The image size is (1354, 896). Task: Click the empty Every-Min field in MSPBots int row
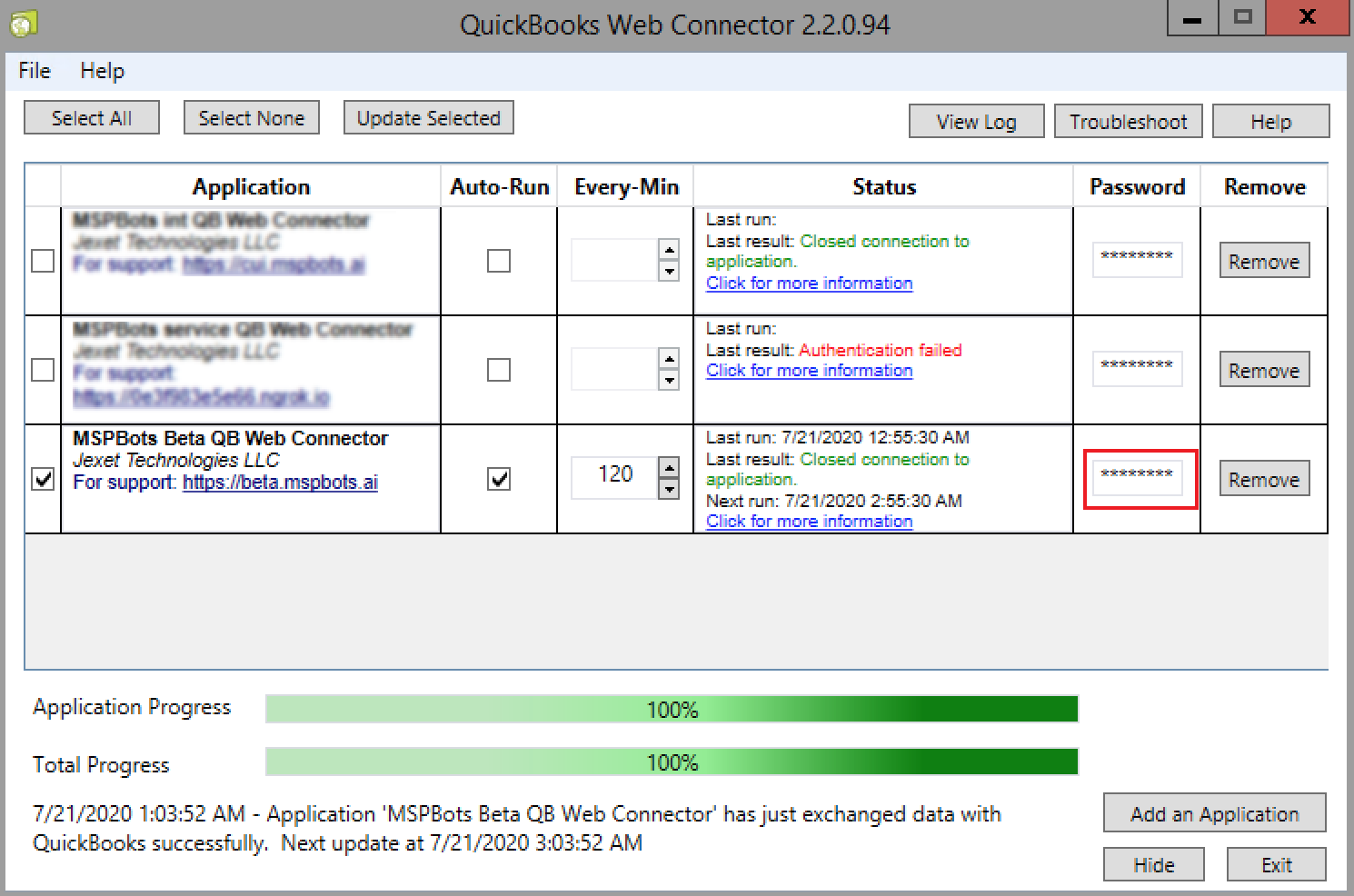pos(614,260)
